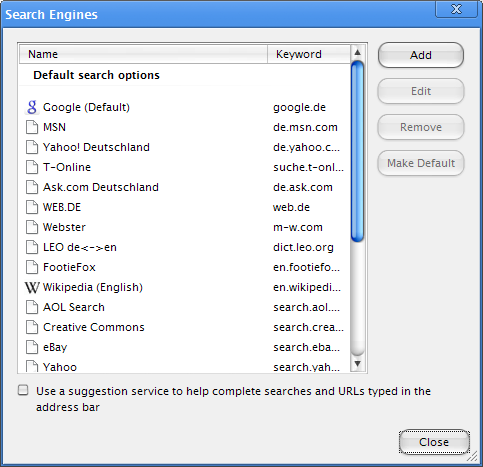Click the WEB.DE page icon
This screenshot has width=483, height=467.
pos(32,207)
